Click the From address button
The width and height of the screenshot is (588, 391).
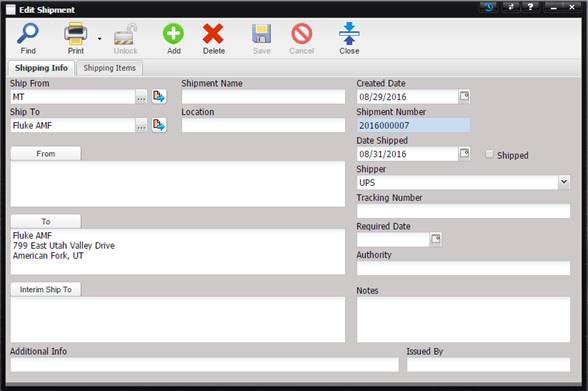coord(46,154)
